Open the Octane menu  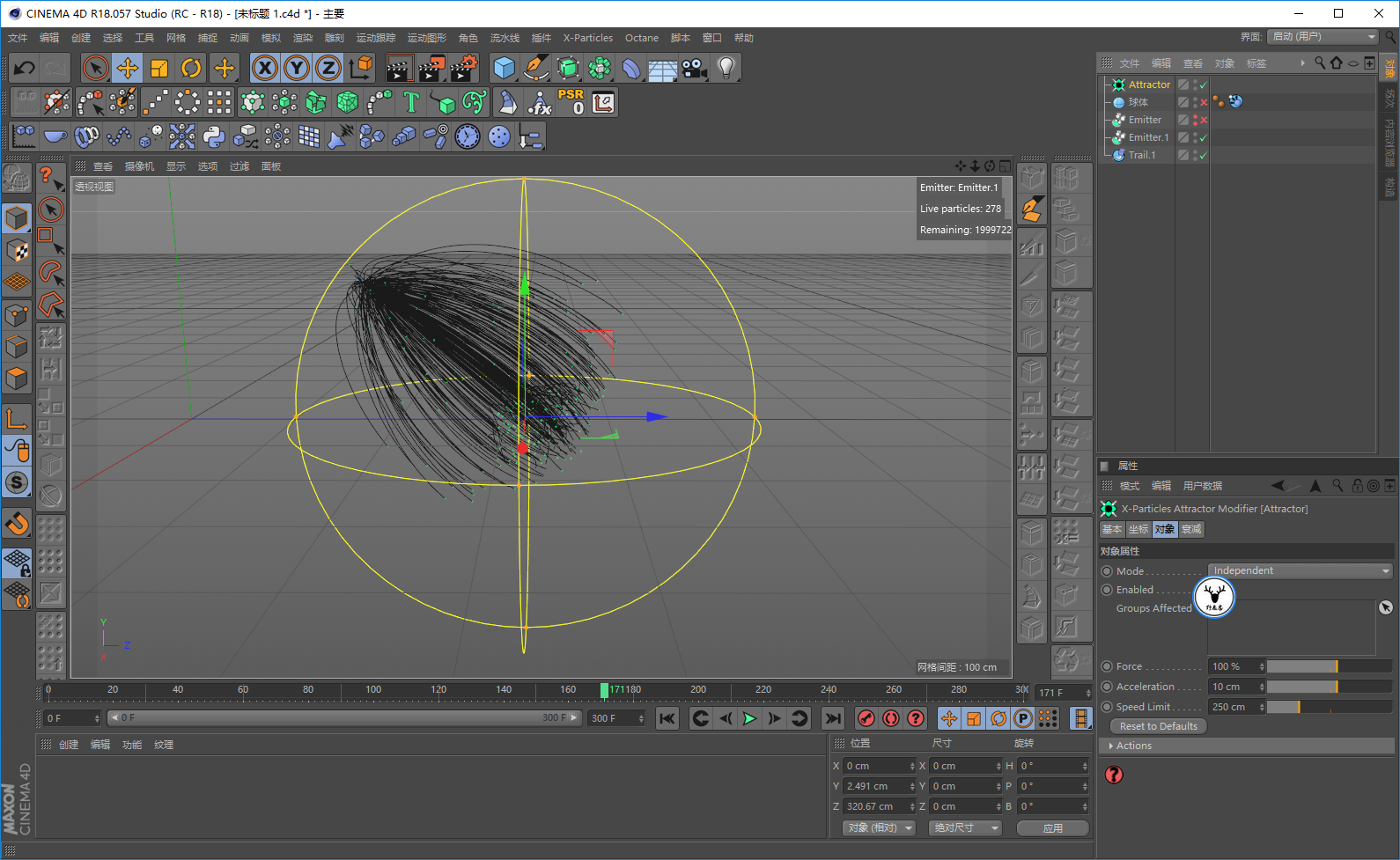tap(642, 38)
